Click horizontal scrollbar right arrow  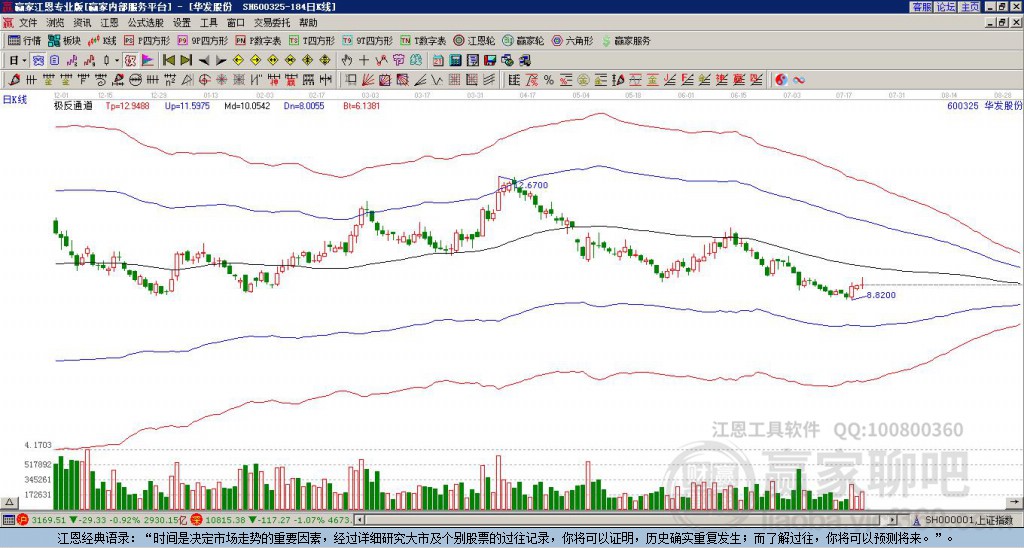893,521
